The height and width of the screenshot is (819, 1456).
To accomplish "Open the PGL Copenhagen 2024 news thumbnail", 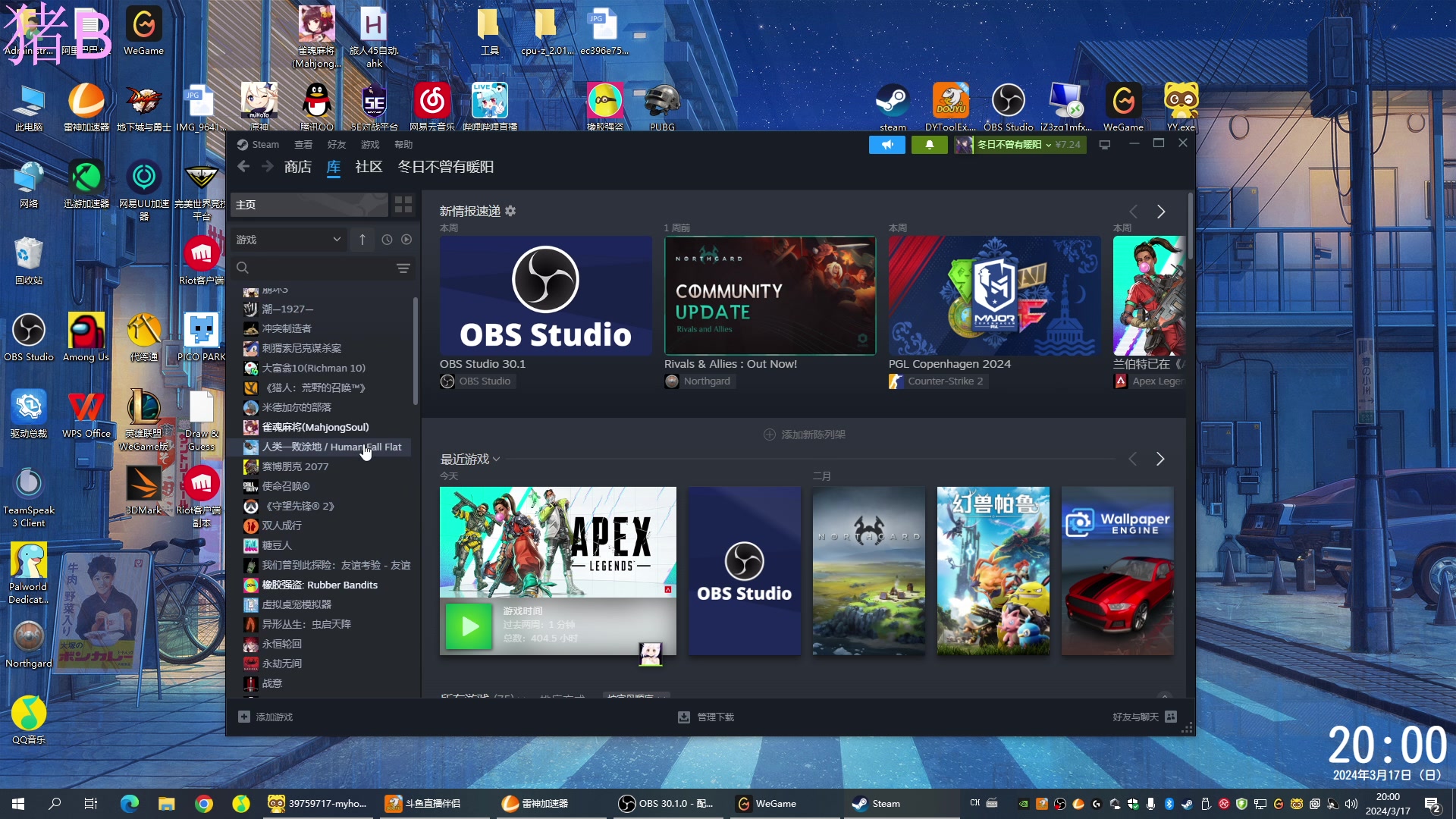I will (994, 296).
